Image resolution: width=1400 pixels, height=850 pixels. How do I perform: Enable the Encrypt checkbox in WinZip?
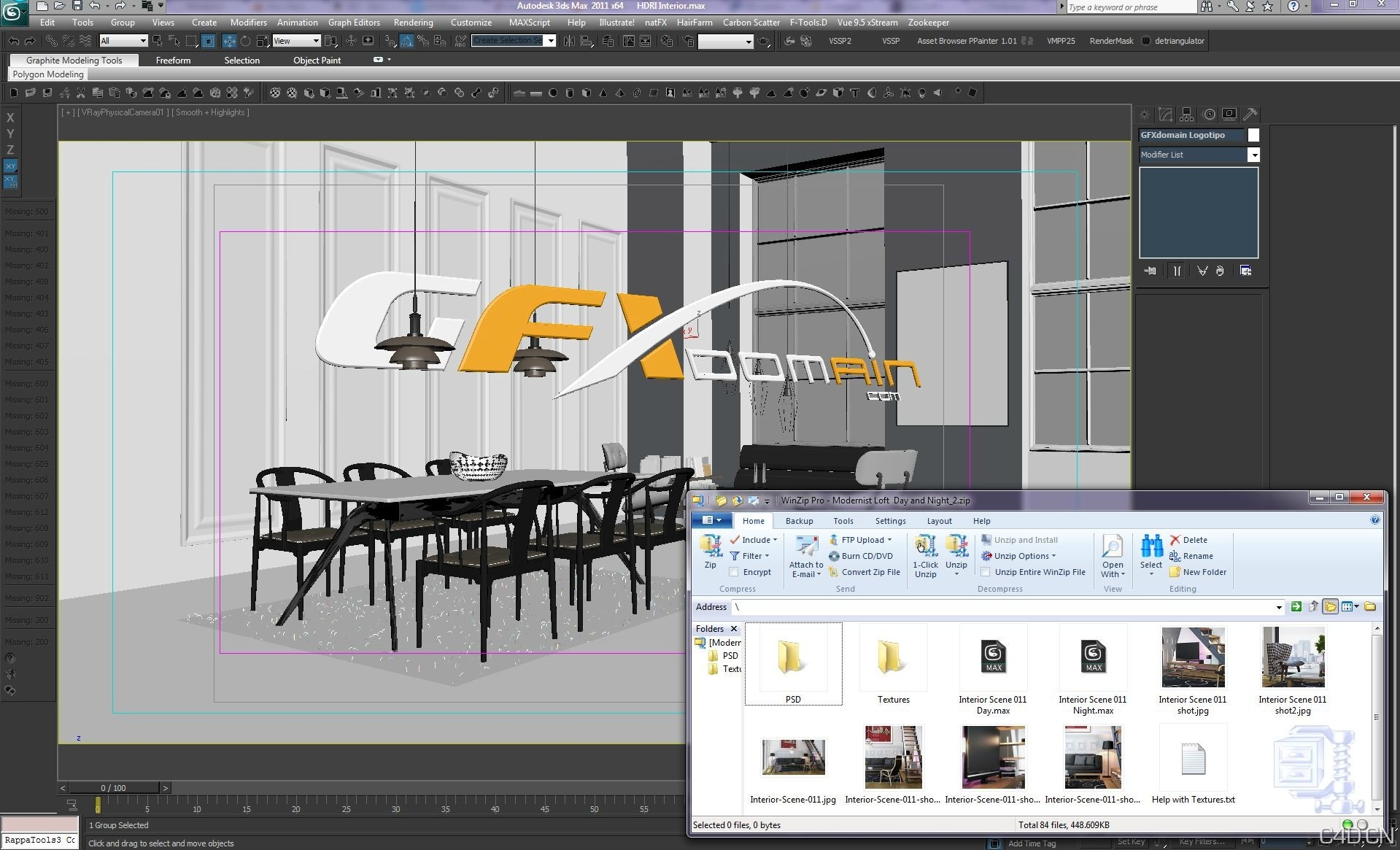pos(734,572)
